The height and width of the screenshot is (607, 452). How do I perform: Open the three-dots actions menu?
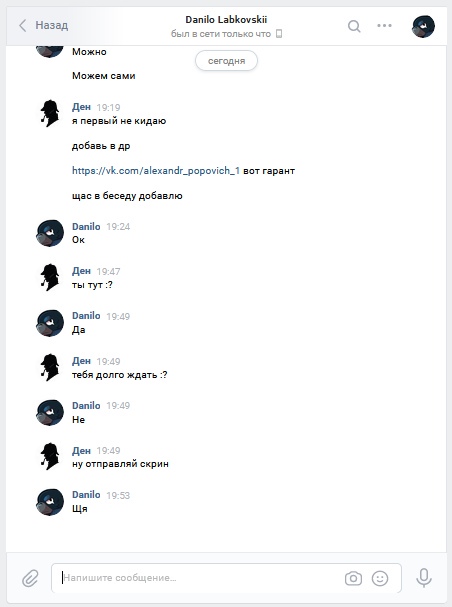[x=384, y=26]
